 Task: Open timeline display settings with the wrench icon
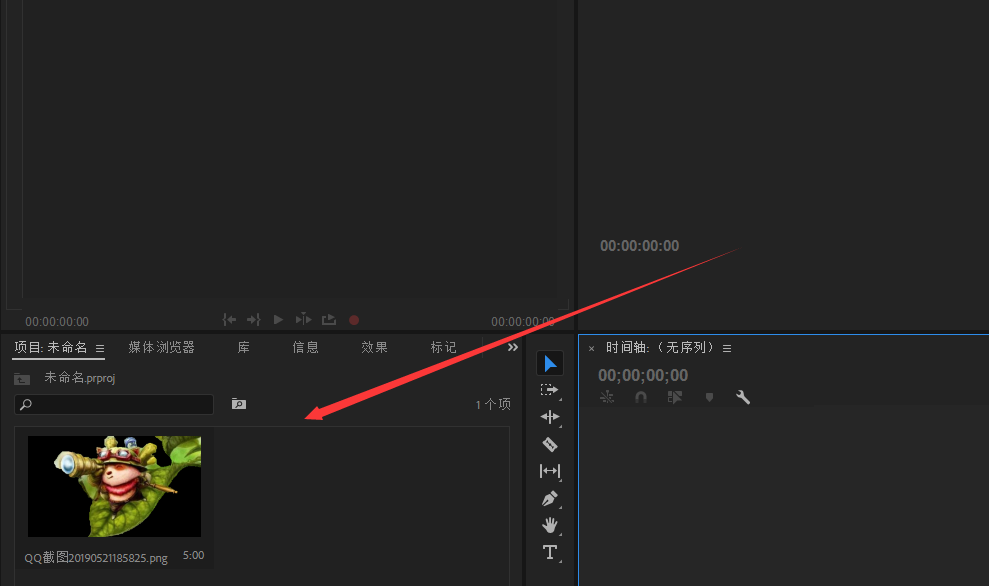(x=742, y=396)
